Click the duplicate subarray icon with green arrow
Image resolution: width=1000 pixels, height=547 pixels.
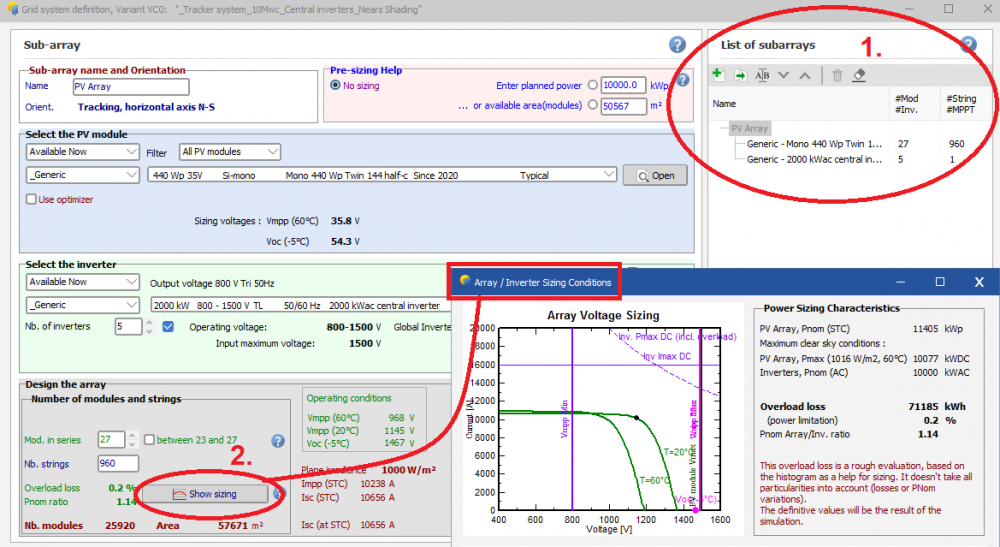[x=740, y=75]
